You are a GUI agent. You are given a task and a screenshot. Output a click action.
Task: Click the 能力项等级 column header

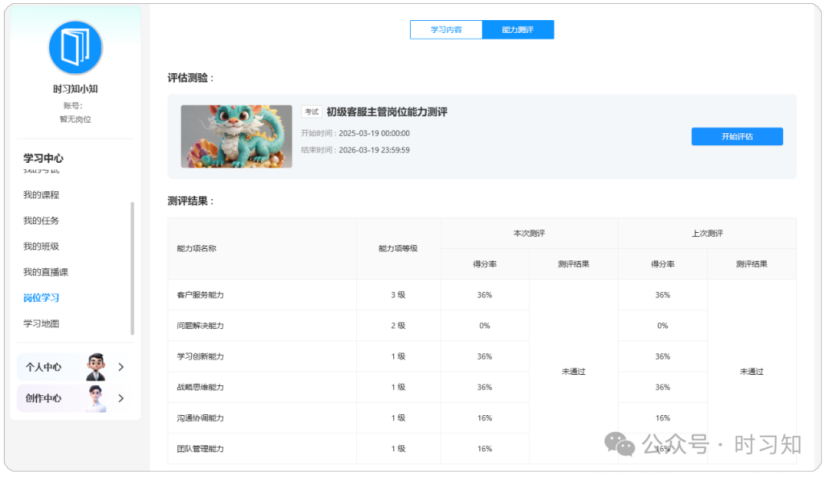tap(398, 249)
